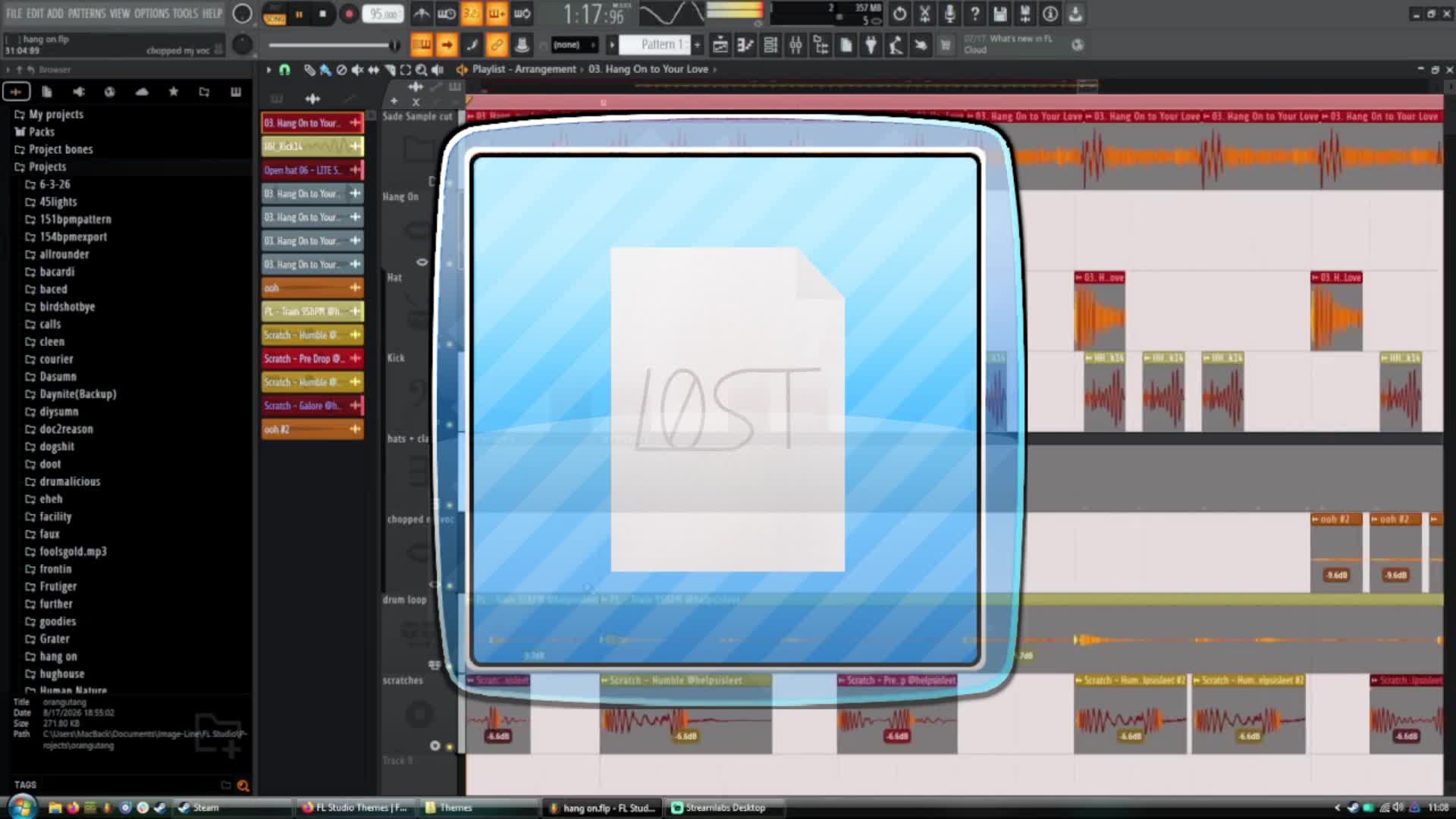
Task: Open the Mixer icon
Action: [795, 45]
